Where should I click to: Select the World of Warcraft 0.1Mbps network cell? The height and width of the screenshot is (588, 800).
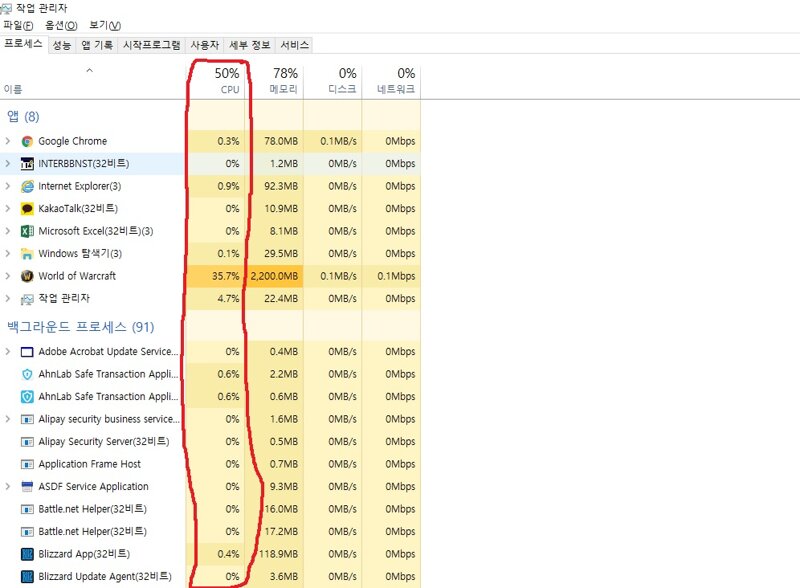(x=391, y=276)
